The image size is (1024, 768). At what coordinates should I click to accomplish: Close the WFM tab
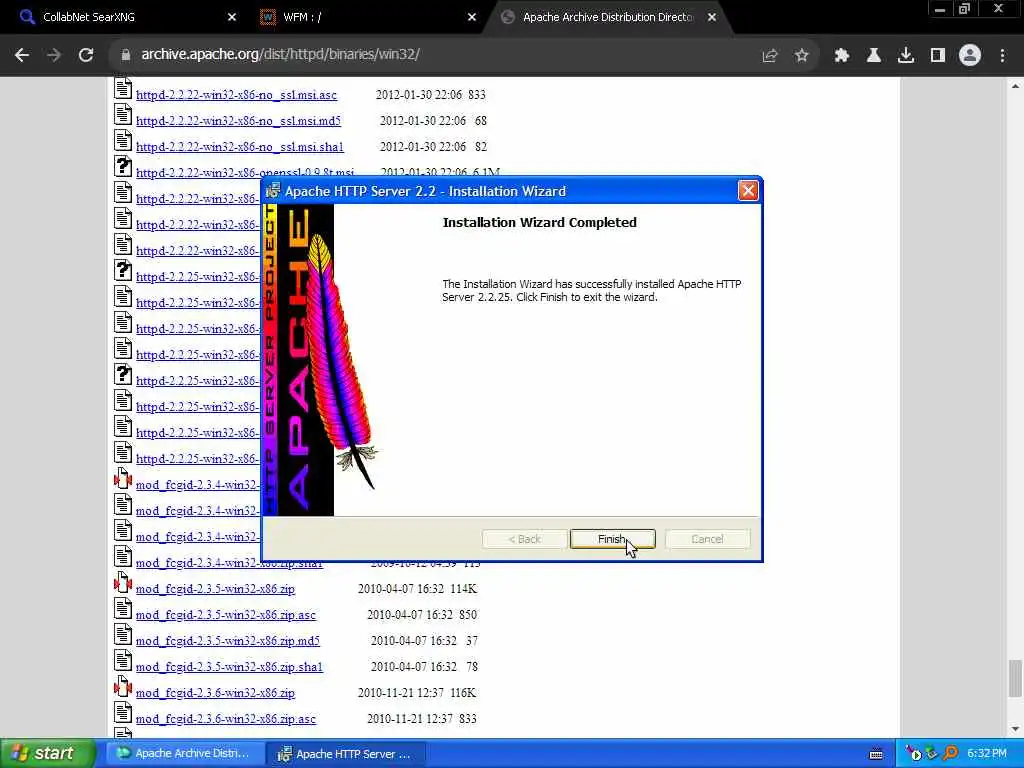(x=472, y=17)
